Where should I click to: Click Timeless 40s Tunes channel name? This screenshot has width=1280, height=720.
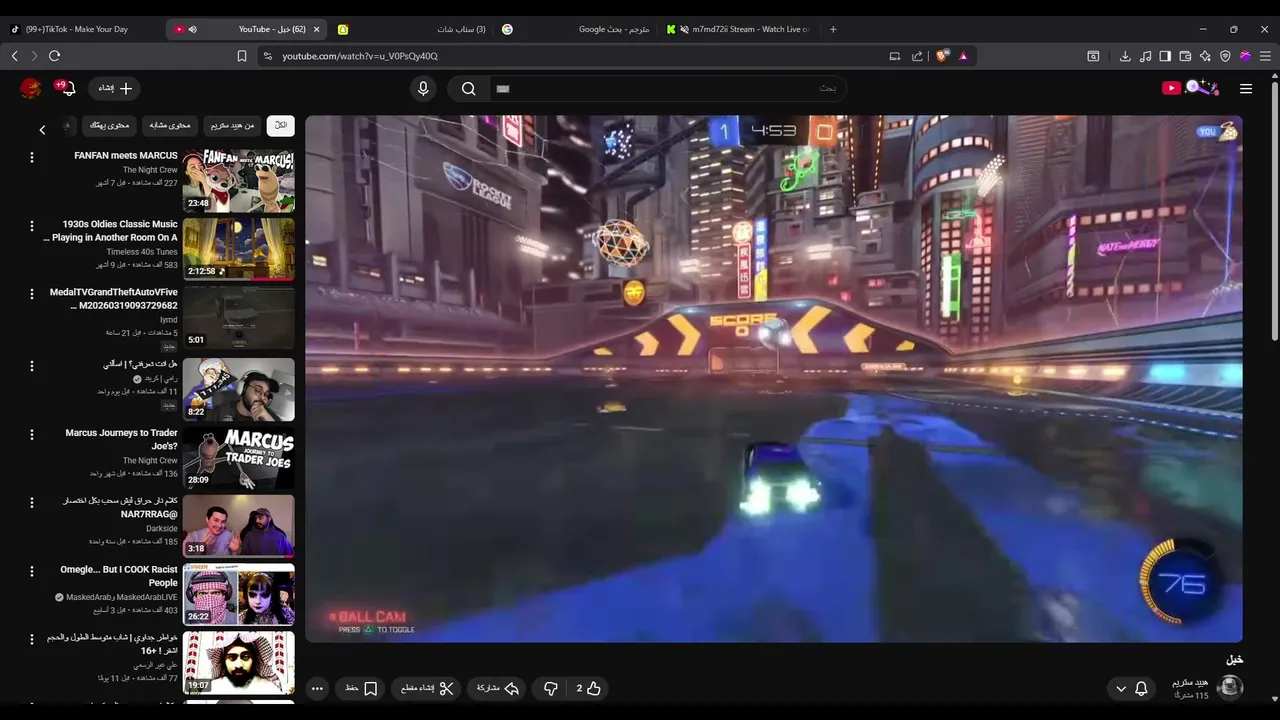(142, 252)
